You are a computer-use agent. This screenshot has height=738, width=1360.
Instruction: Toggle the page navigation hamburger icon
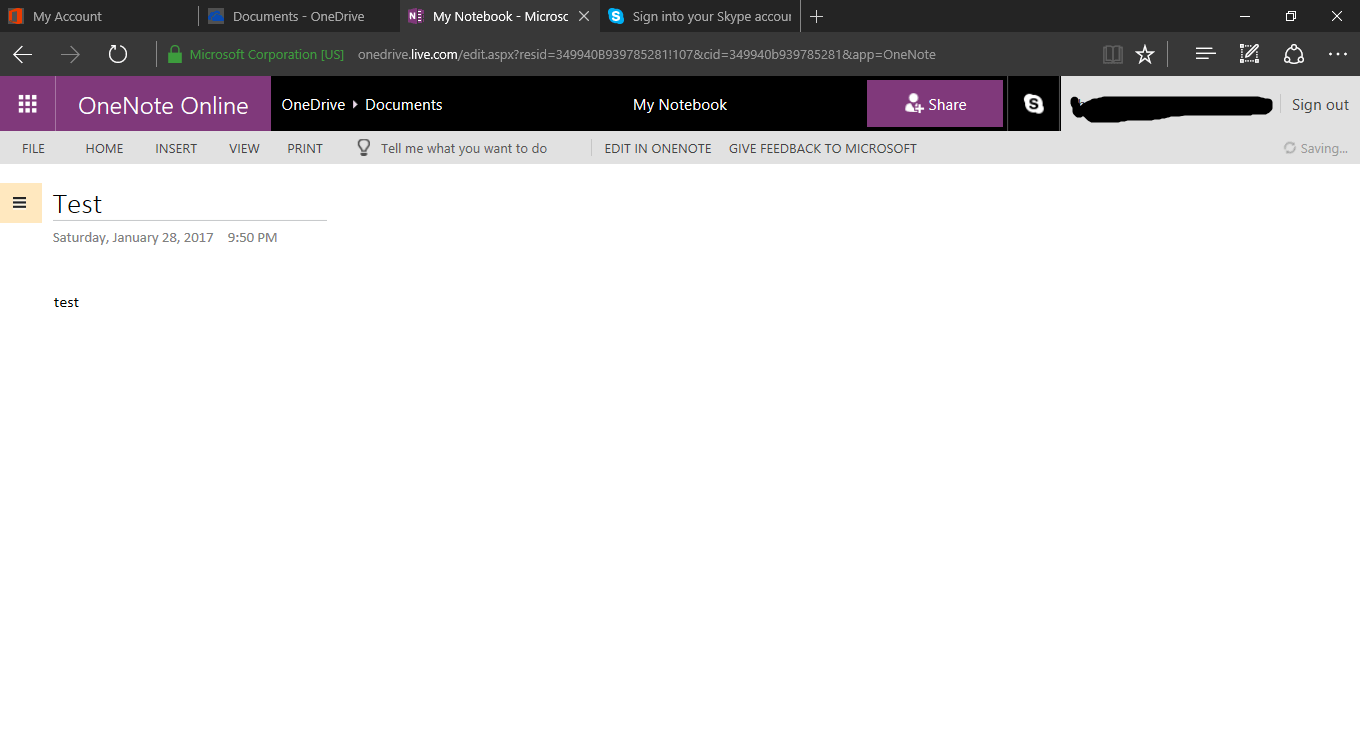click(x=19, y=202)
